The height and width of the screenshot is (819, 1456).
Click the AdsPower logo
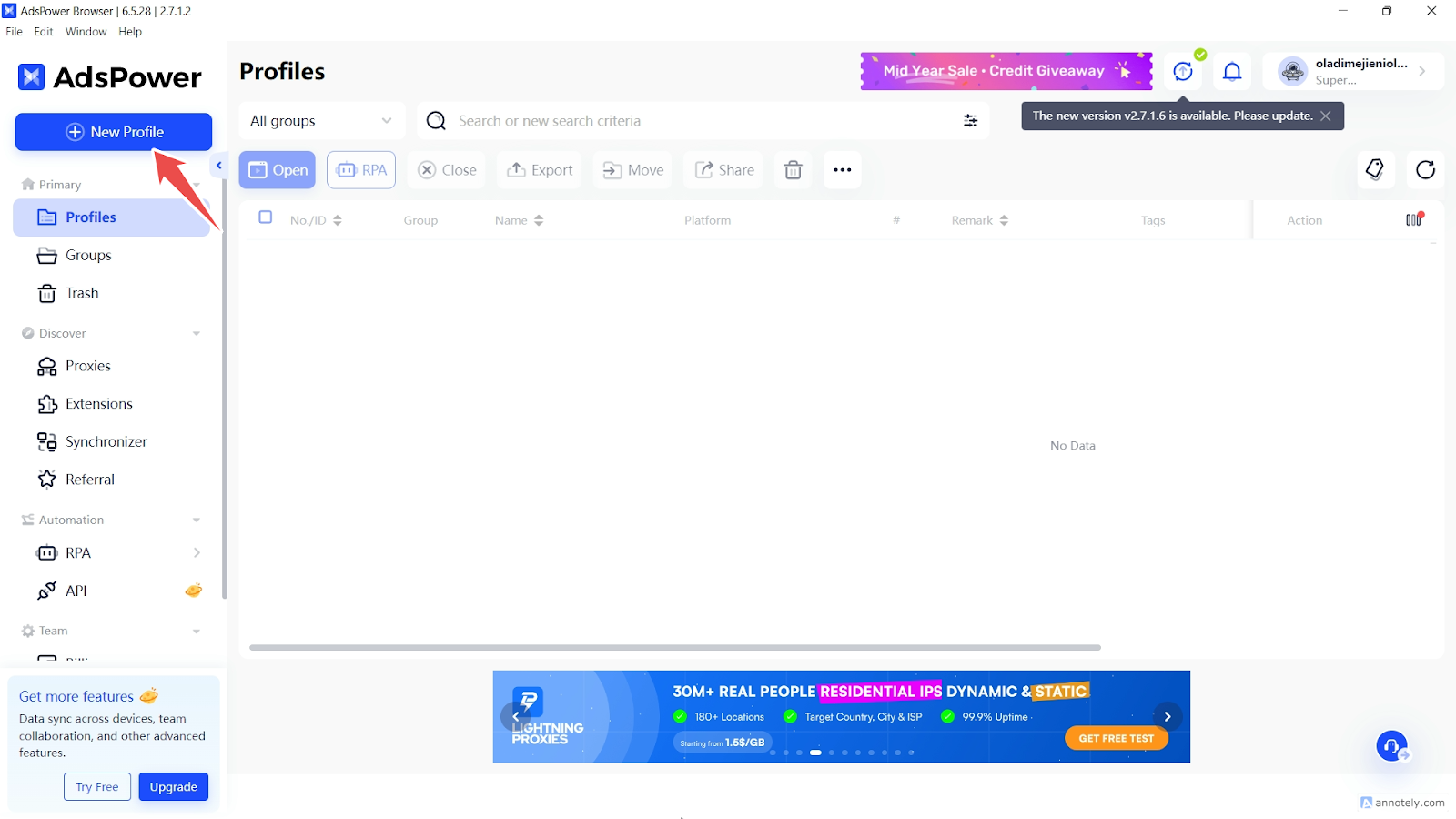pyautogui.click(x=110, y=77)
